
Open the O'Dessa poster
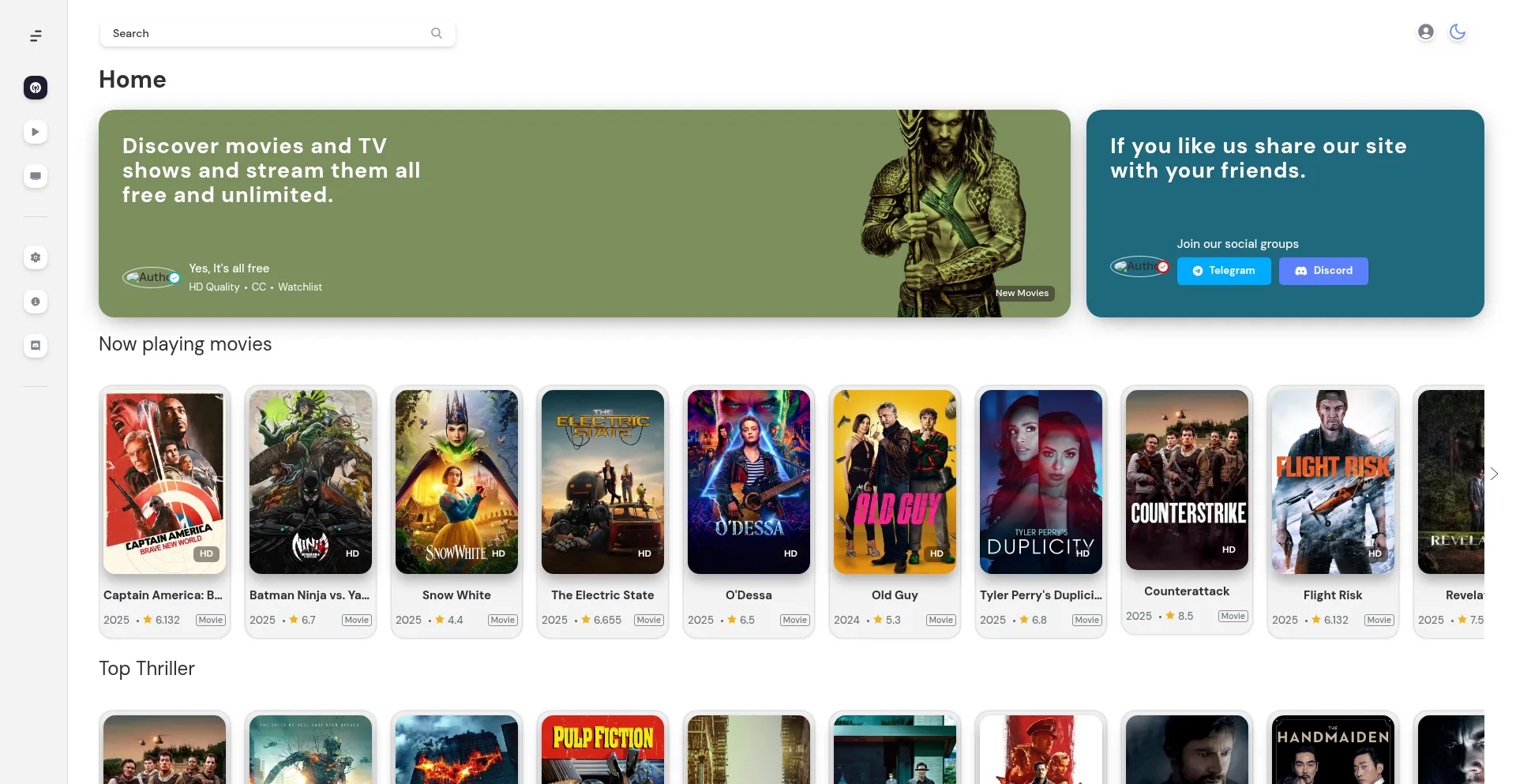[x=749, y=482]
